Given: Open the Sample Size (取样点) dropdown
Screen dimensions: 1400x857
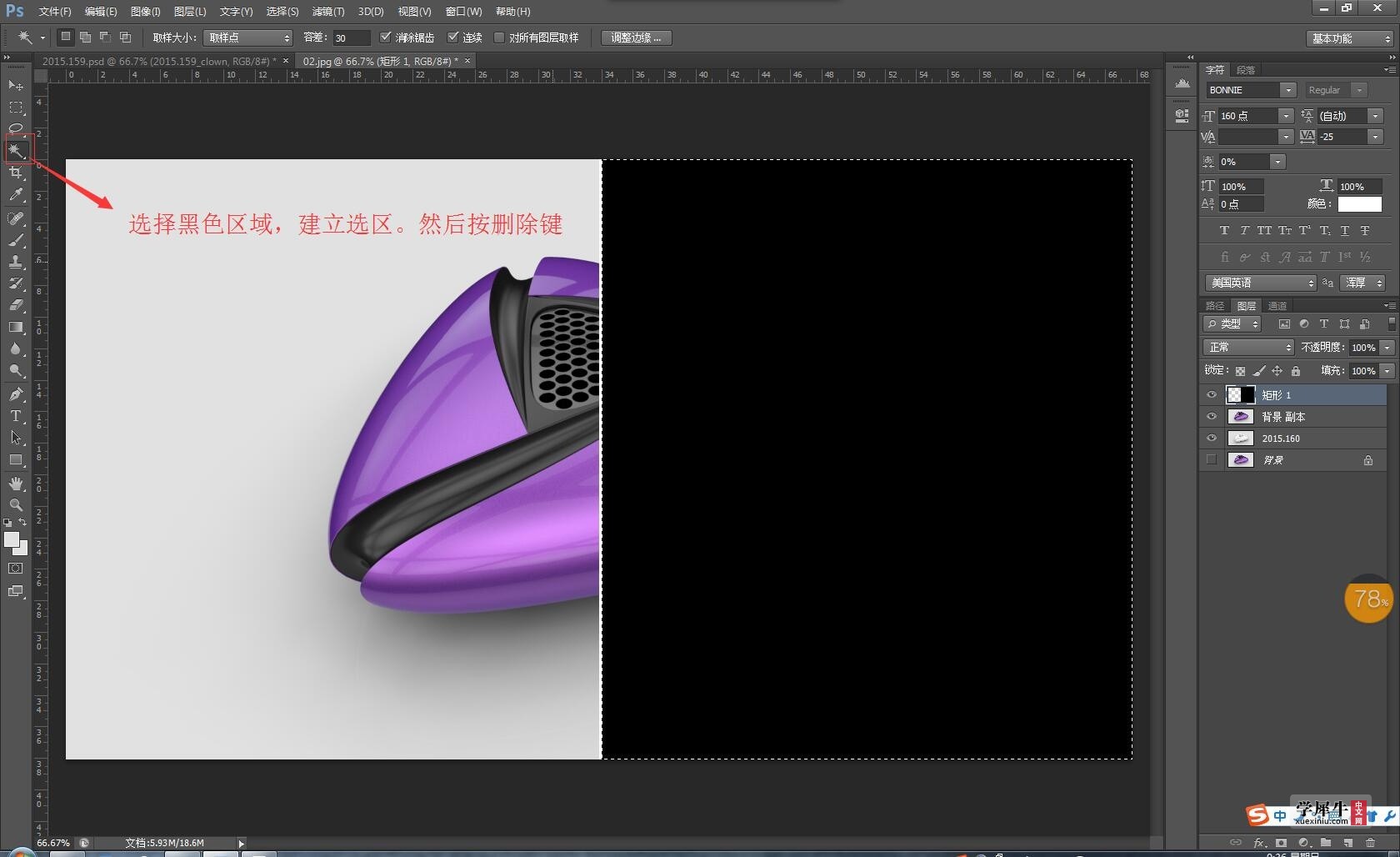Looking at the screenshot, I should pos(247,38).
